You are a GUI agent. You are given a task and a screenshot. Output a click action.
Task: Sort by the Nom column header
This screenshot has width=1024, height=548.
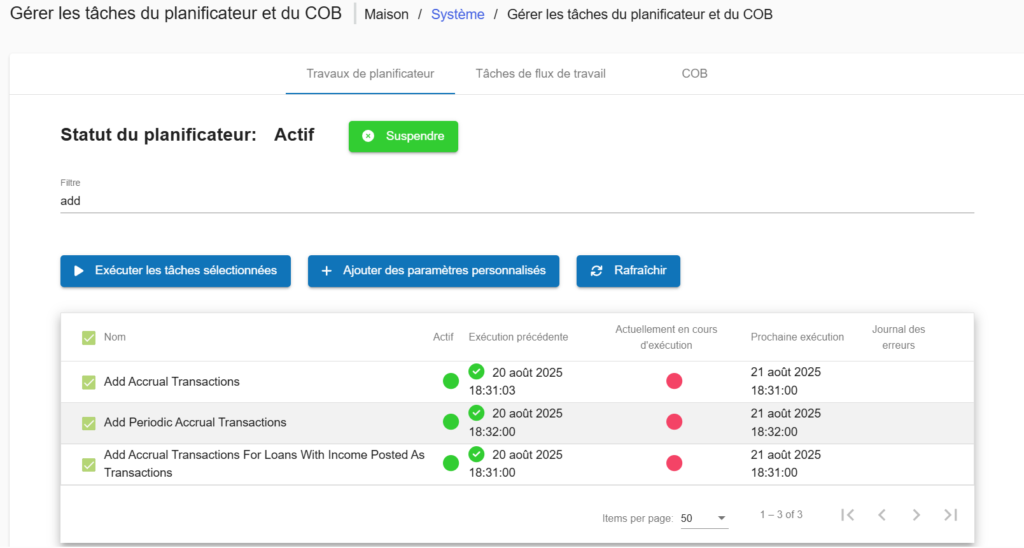(x=115, y=337)
